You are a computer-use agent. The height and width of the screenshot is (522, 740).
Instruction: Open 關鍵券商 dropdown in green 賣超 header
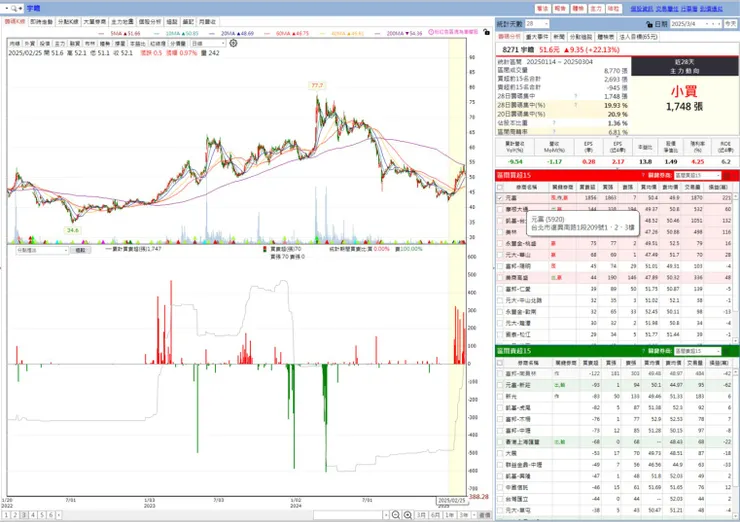698,351
